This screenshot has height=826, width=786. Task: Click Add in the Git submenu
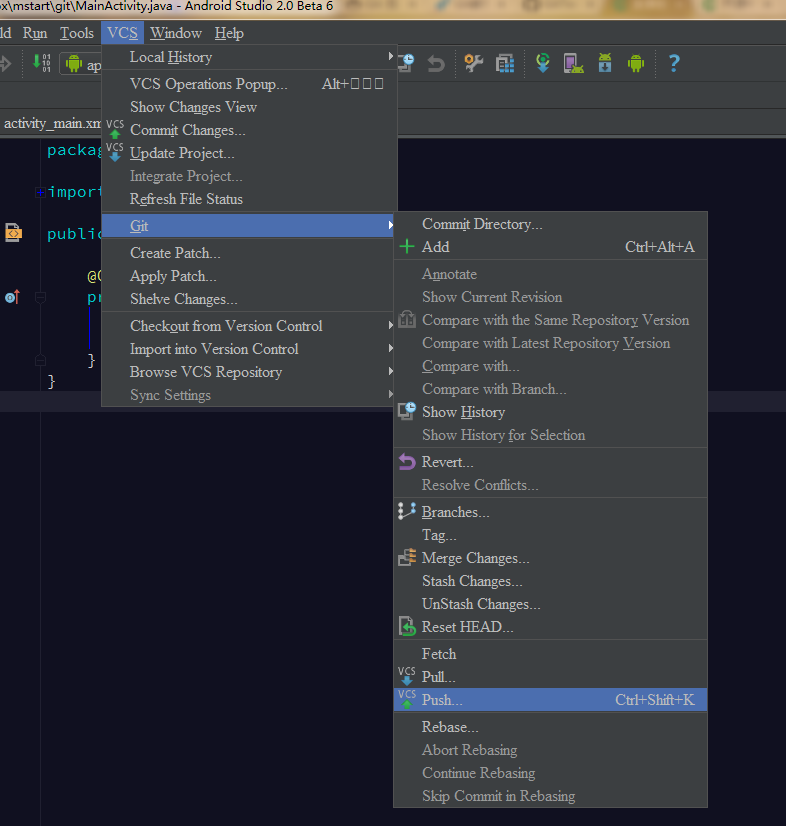[551, 247]
